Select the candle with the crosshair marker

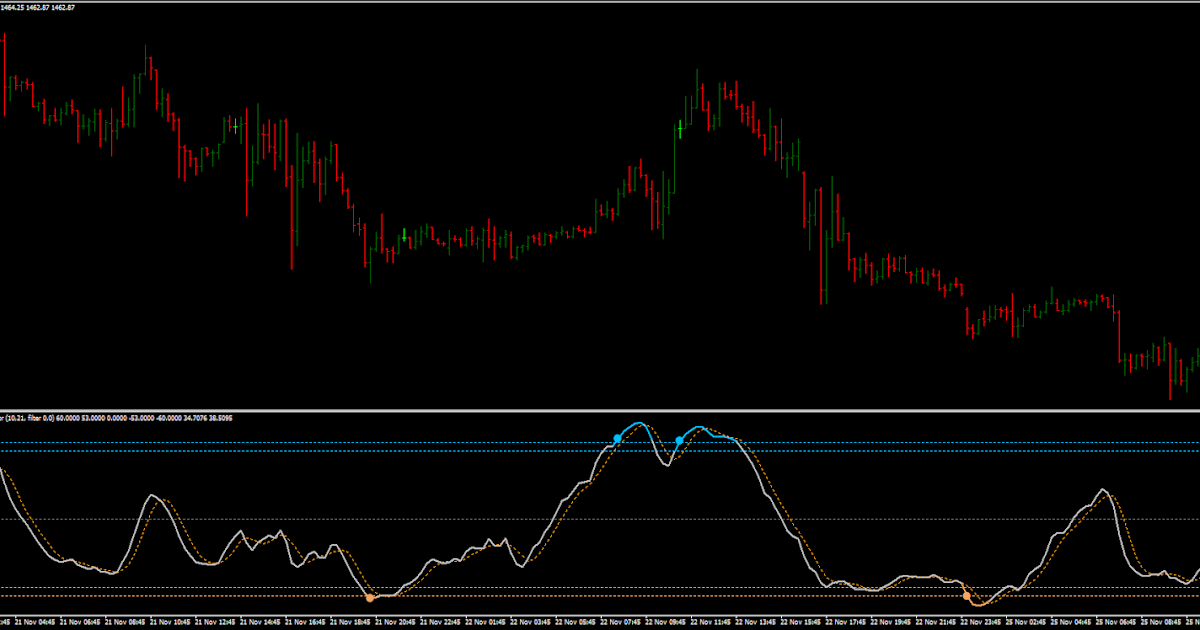click(235, 125)
